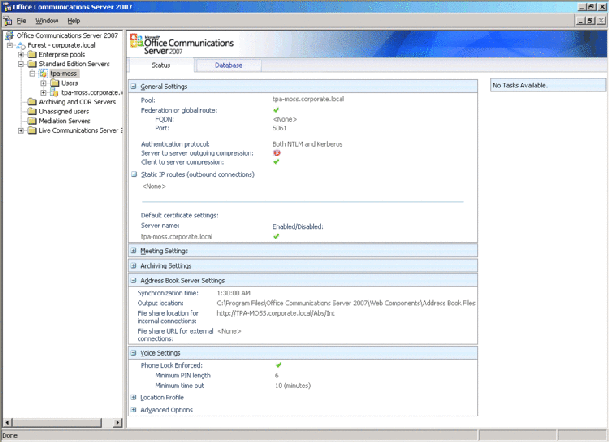The height and width of the screenshot is (442, 609).
Task: Click the pool name tpa-moss.corporate.local value
Action: 308,99
